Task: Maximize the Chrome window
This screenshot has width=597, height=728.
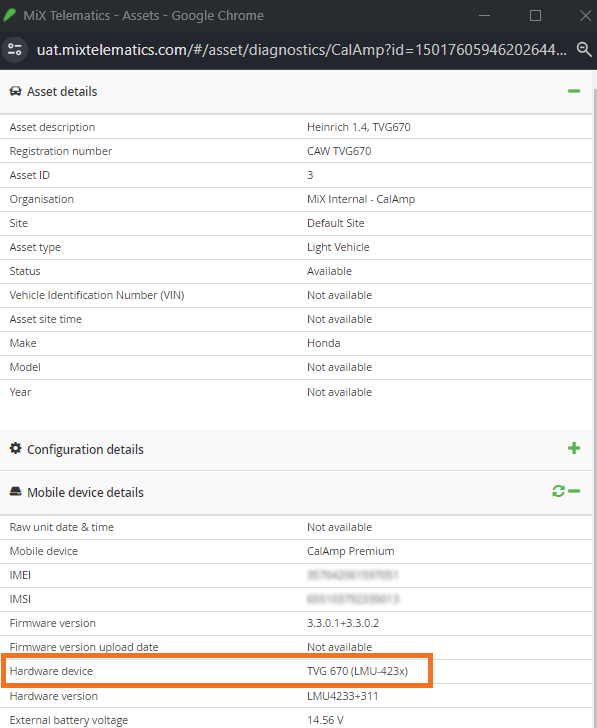Action: point(535,15)
